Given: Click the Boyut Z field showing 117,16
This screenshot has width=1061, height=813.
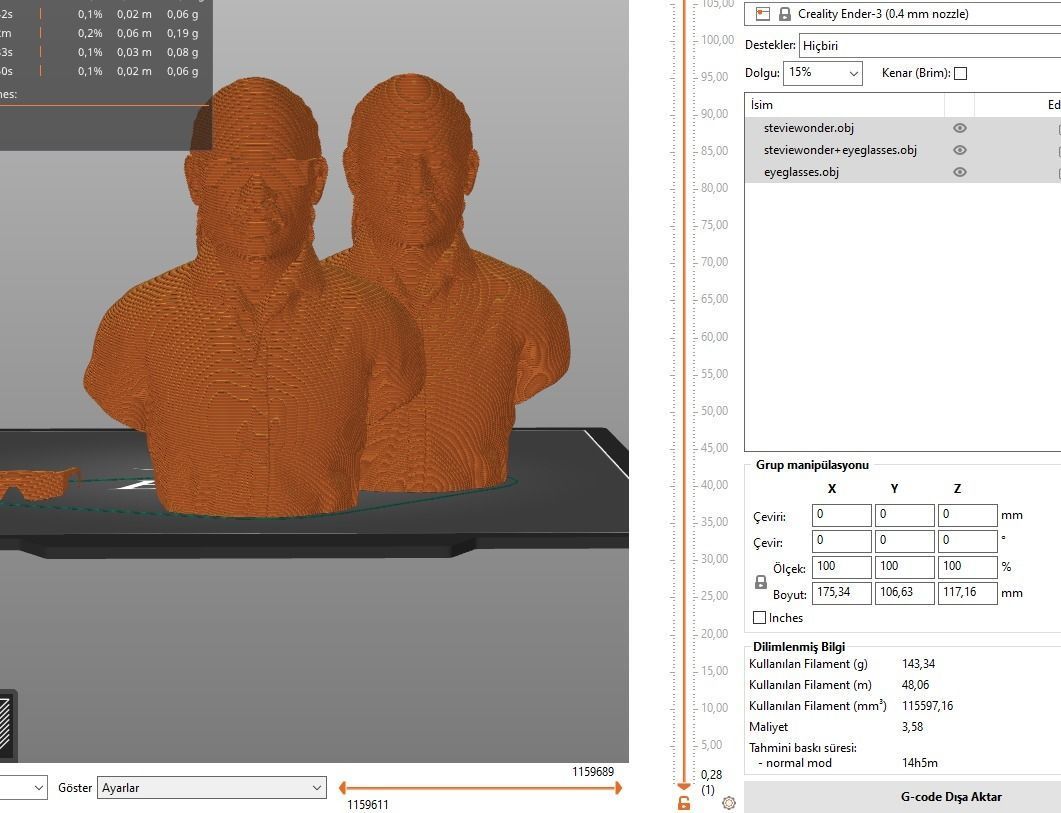Looking at the screenshot, I should pyautogui.click(x=968, y=593).
